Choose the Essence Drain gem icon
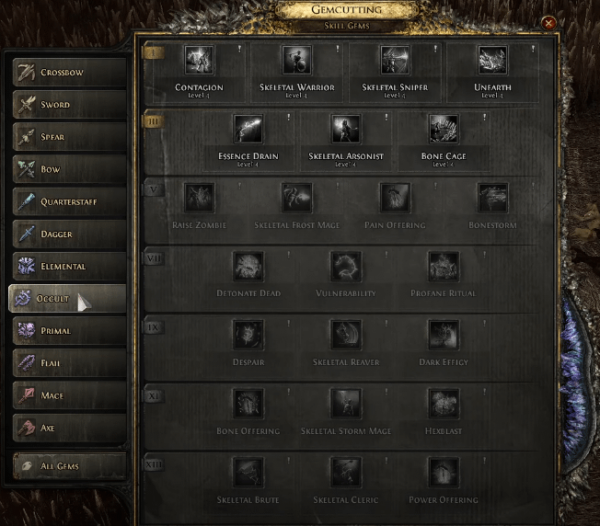 tap(248, 129)
